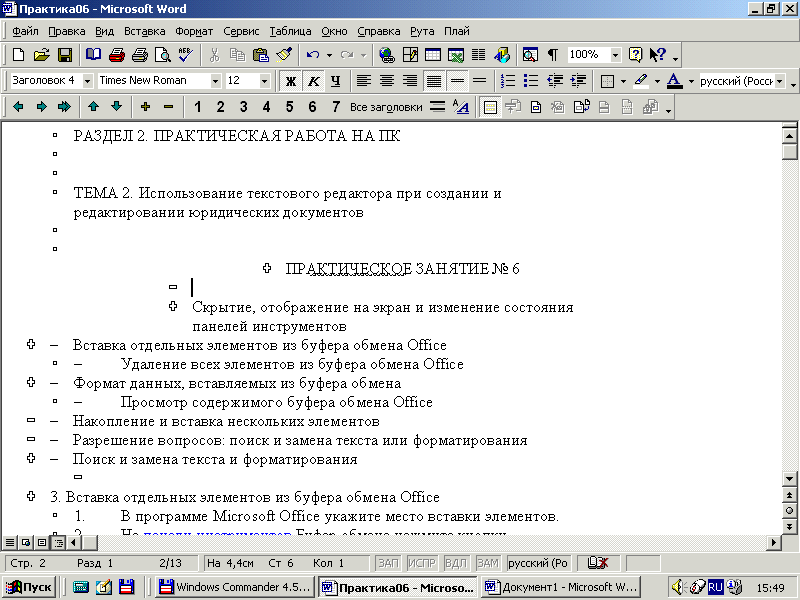Create a new blank document

click(18, 55)
